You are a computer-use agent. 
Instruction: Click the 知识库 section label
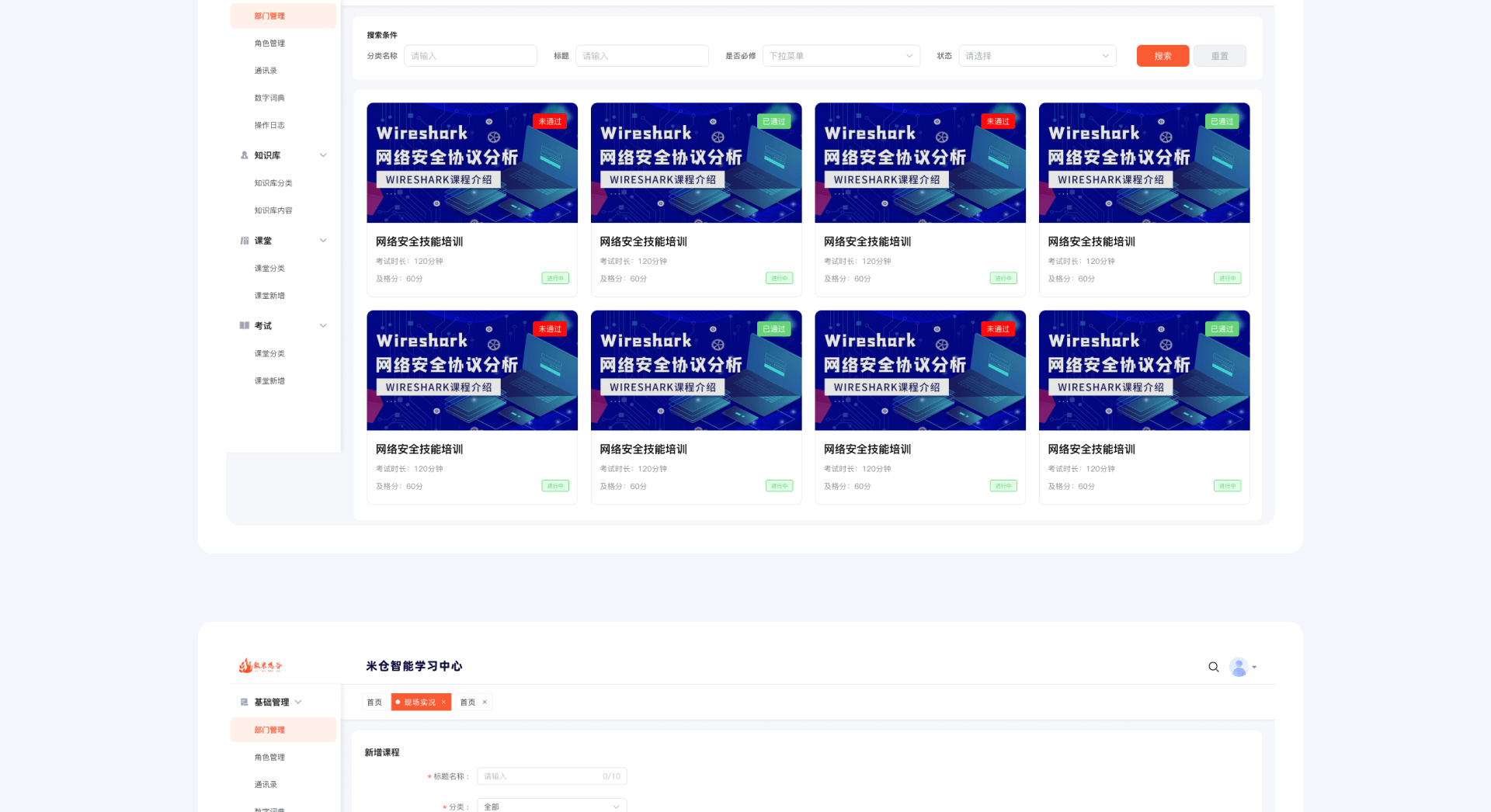267,155
